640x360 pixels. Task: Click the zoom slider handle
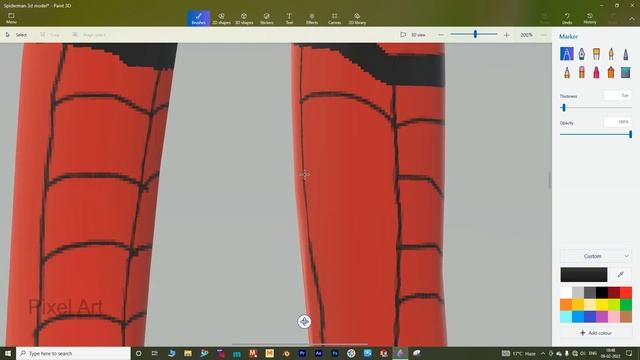point(475,35)
